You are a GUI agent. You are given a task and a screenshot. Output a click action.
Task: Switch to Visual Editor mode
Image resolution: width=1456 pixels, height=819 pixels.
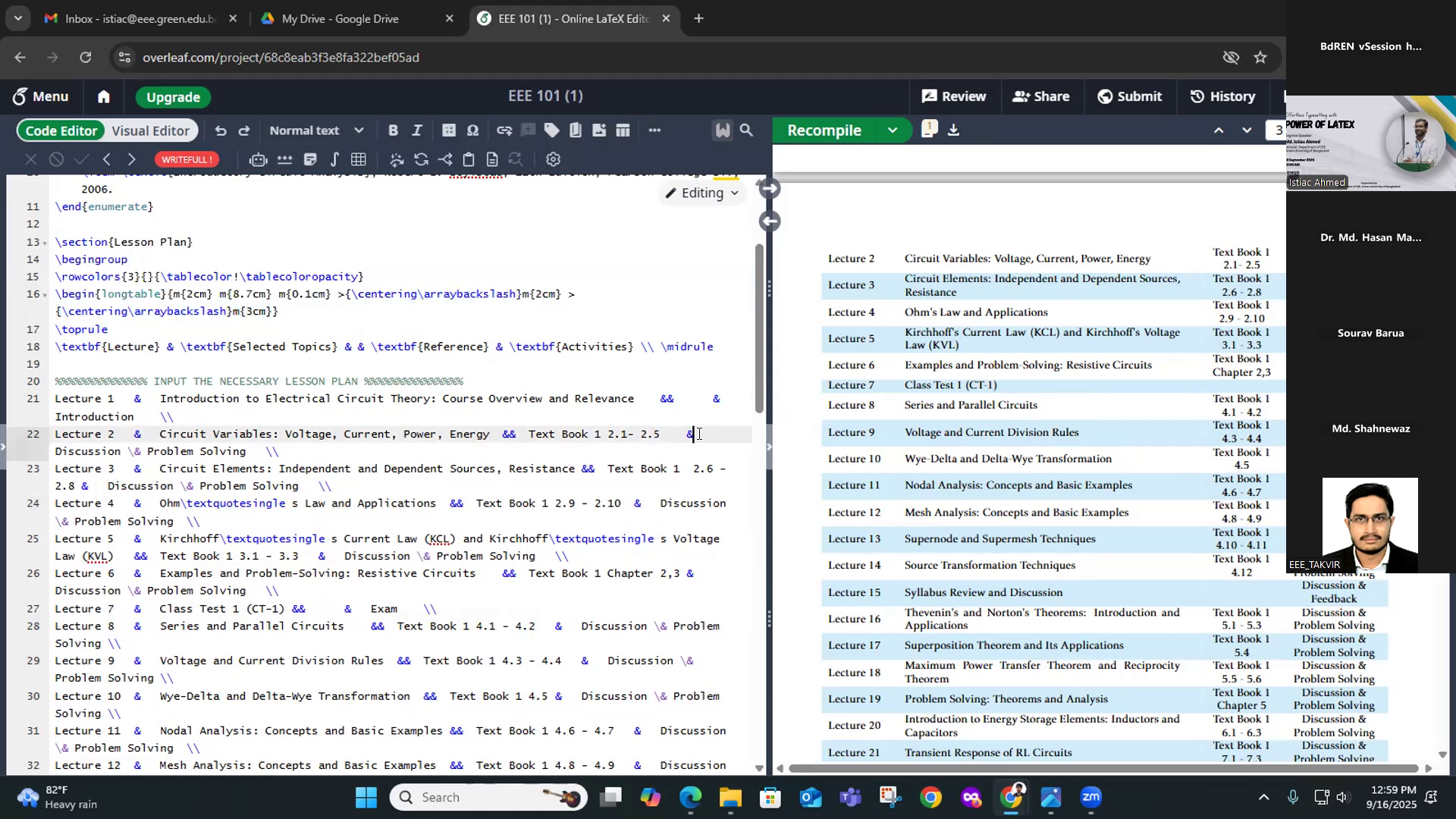150,130
